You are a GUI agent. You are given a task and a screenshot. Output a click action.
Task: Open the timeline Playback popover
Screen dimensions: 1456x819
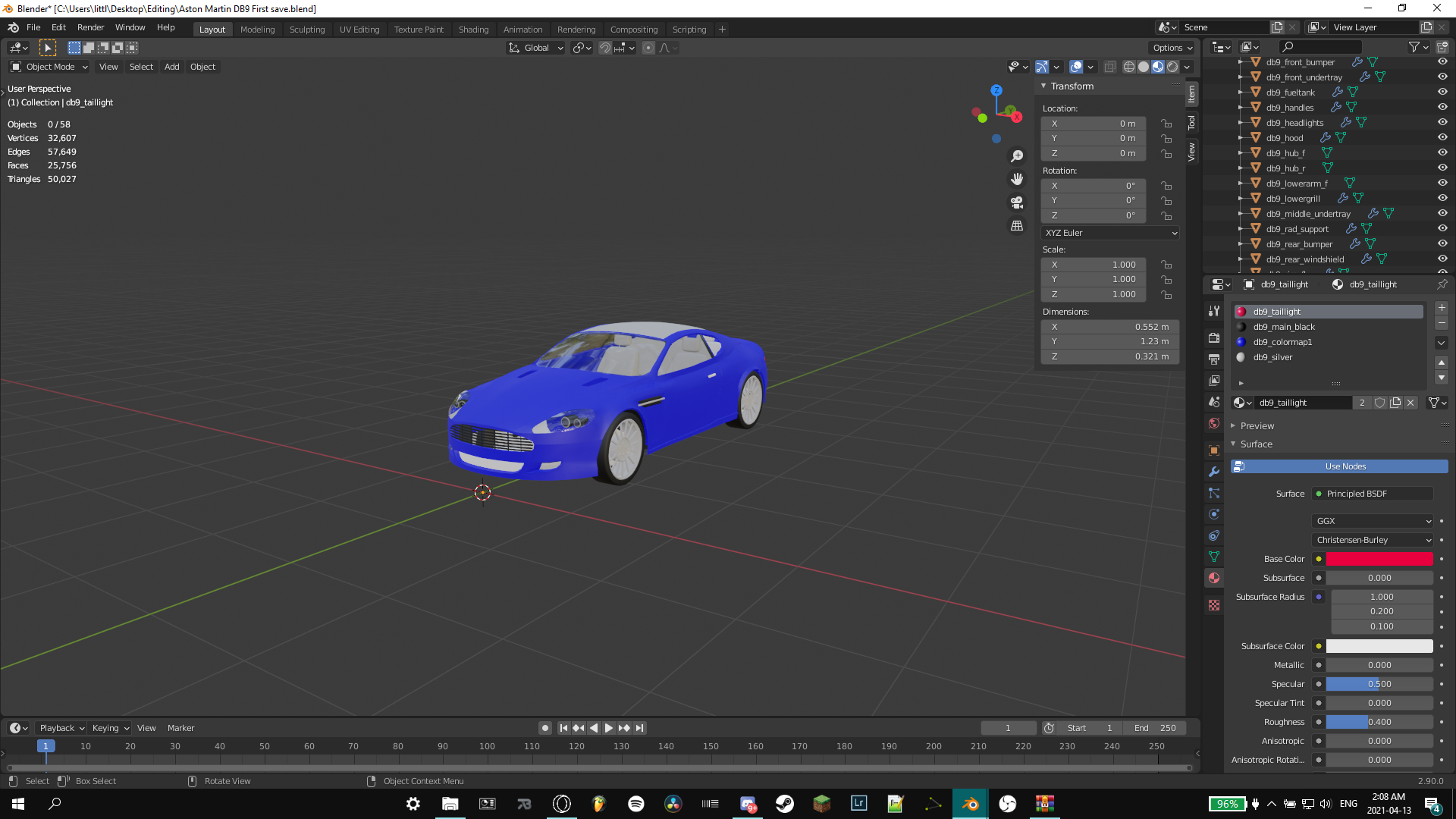(x=61, y=728)
